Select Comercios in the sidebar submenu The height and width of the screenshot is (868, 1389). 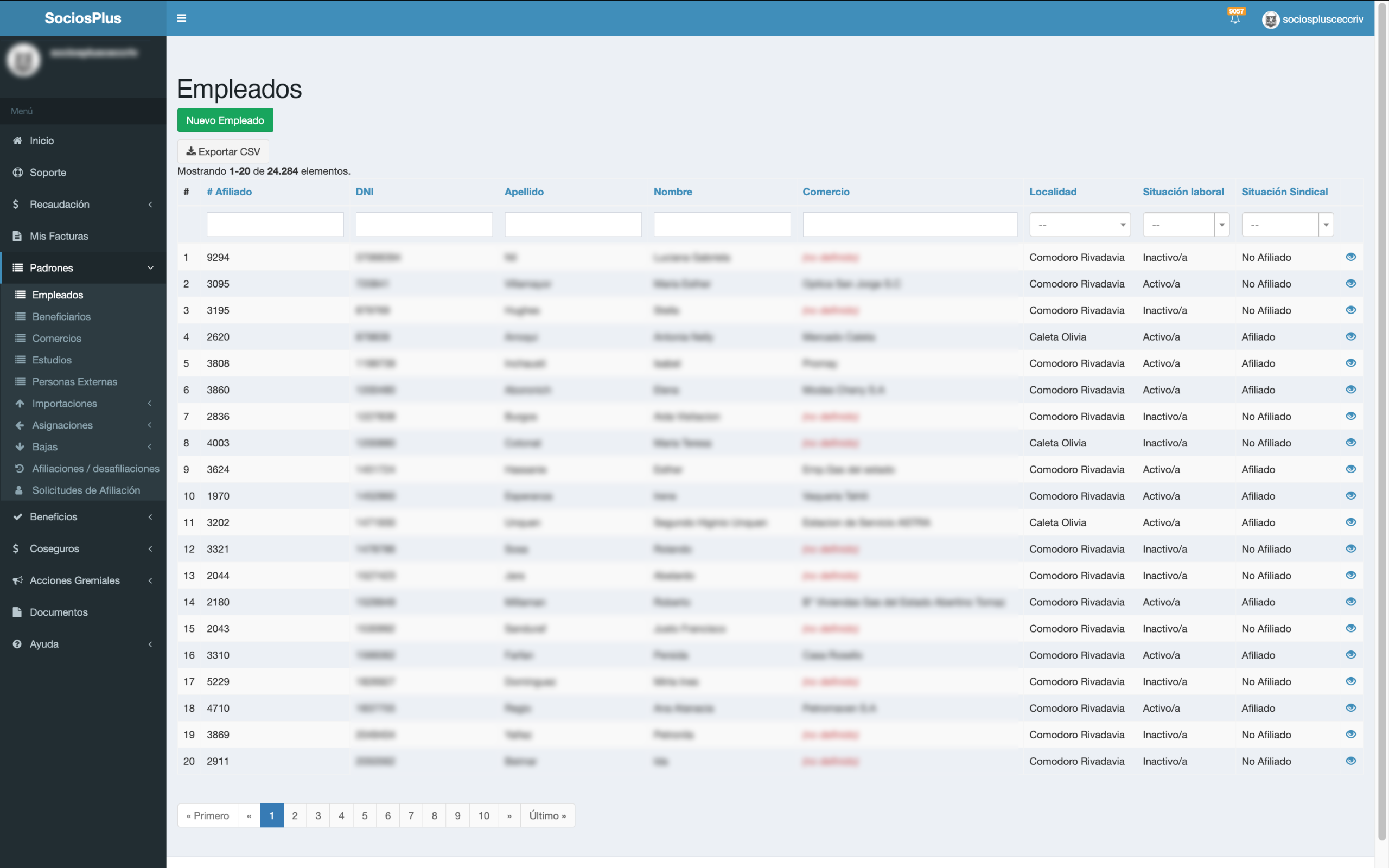pos(56,338)
